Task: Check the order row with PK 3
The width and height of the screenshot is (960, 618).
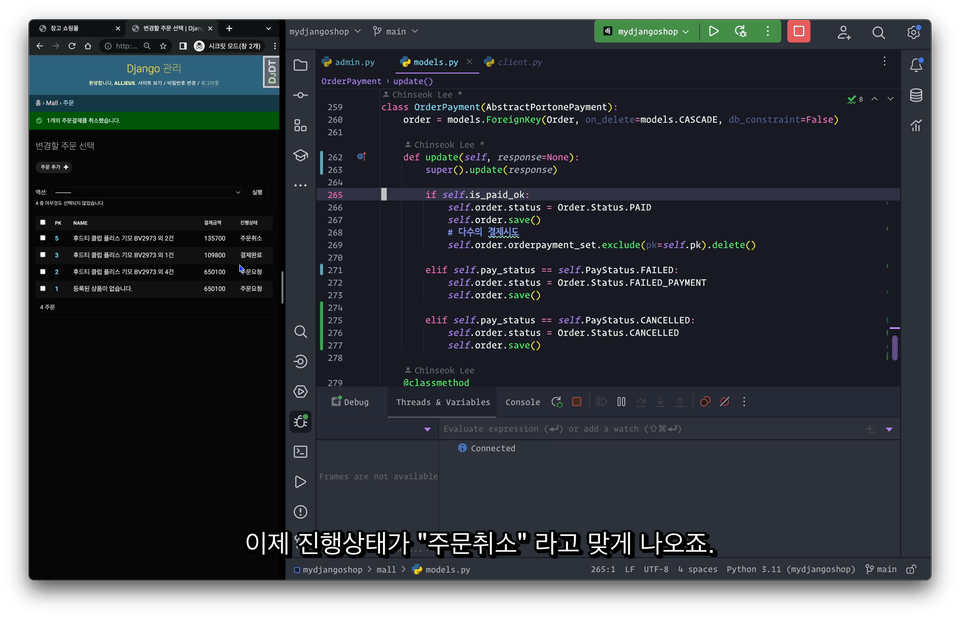Action: [x=42, y=254]
